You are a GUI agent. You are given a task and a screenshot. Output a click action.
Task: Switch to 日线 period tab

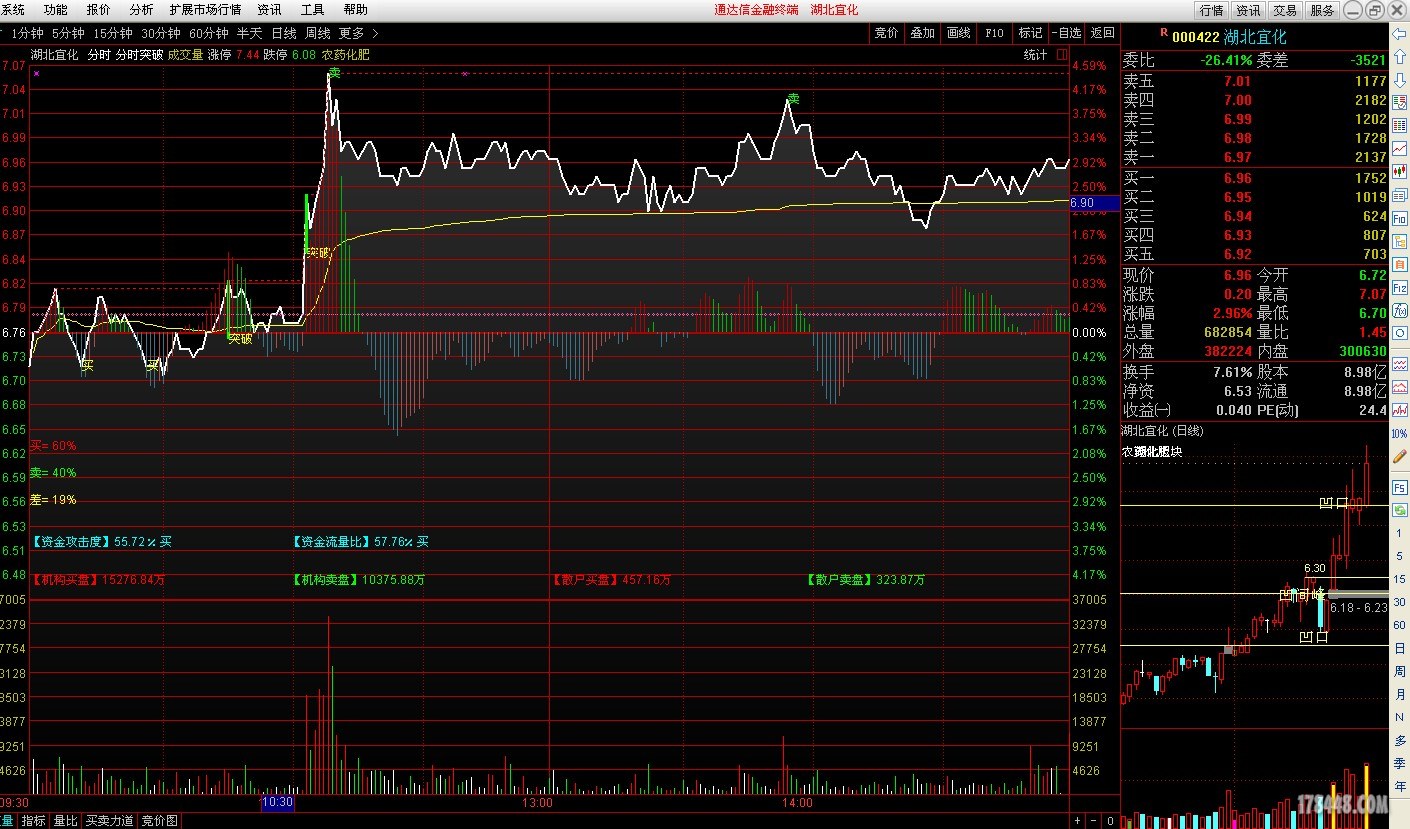[284, 33]
